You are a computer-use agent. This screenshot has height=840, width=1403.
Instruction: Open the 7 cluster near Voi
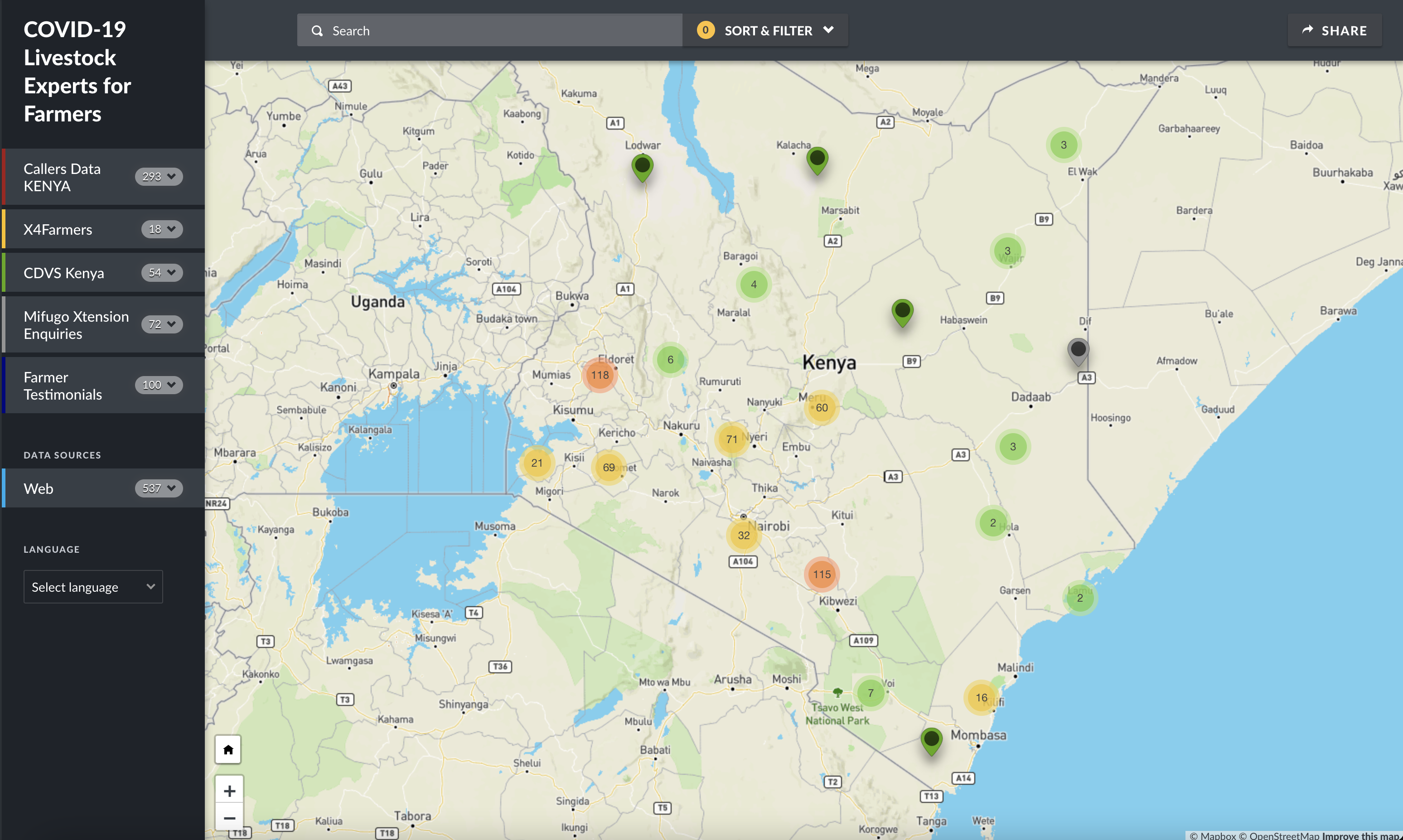click(x=871, y=693)
